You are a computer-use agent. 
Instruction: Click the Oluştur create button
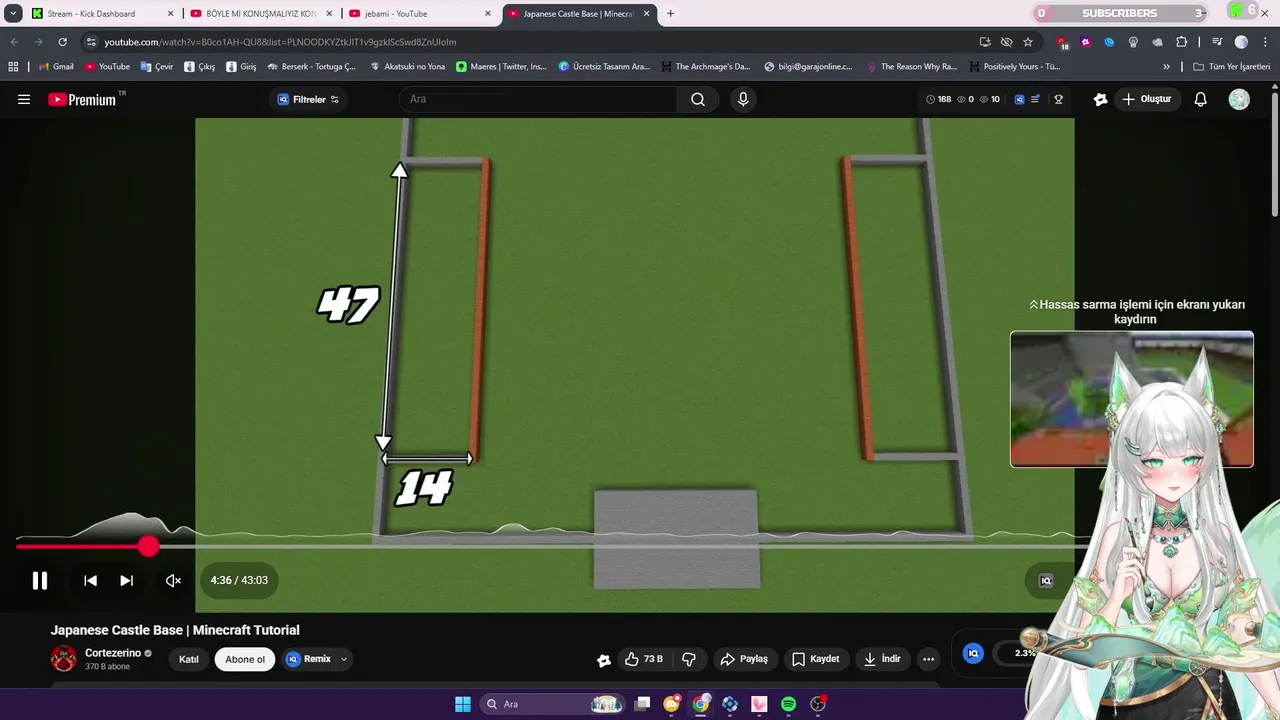[1147, 99]
